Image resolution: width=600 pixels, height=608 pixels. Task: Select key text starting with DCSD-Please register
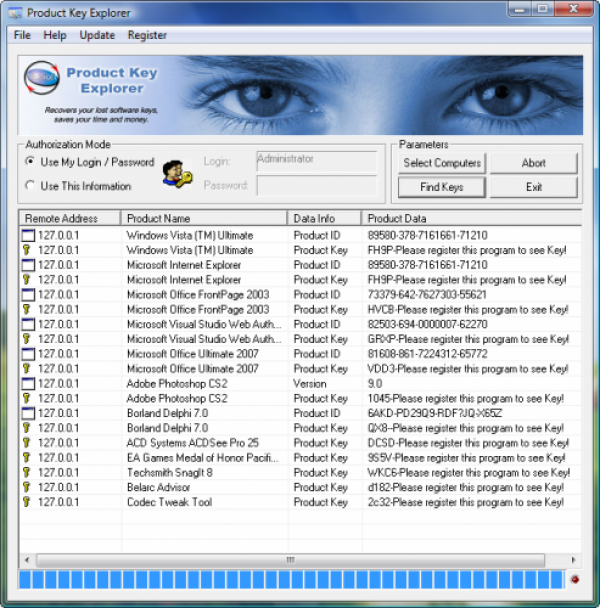coord(468,443)
